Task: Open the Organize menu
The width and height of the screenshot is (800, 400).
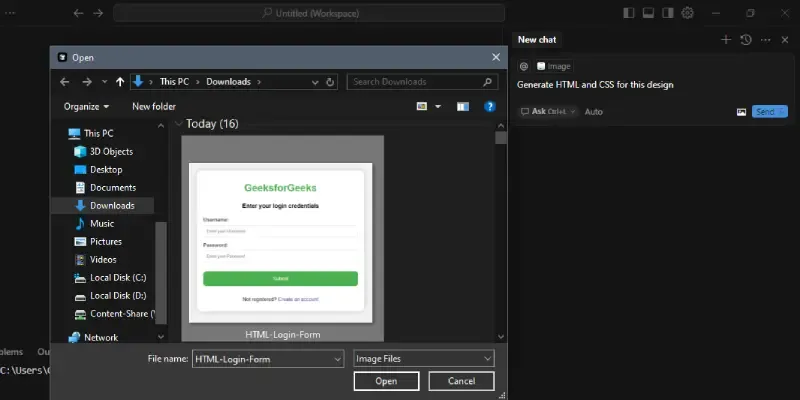Action: 86,107
